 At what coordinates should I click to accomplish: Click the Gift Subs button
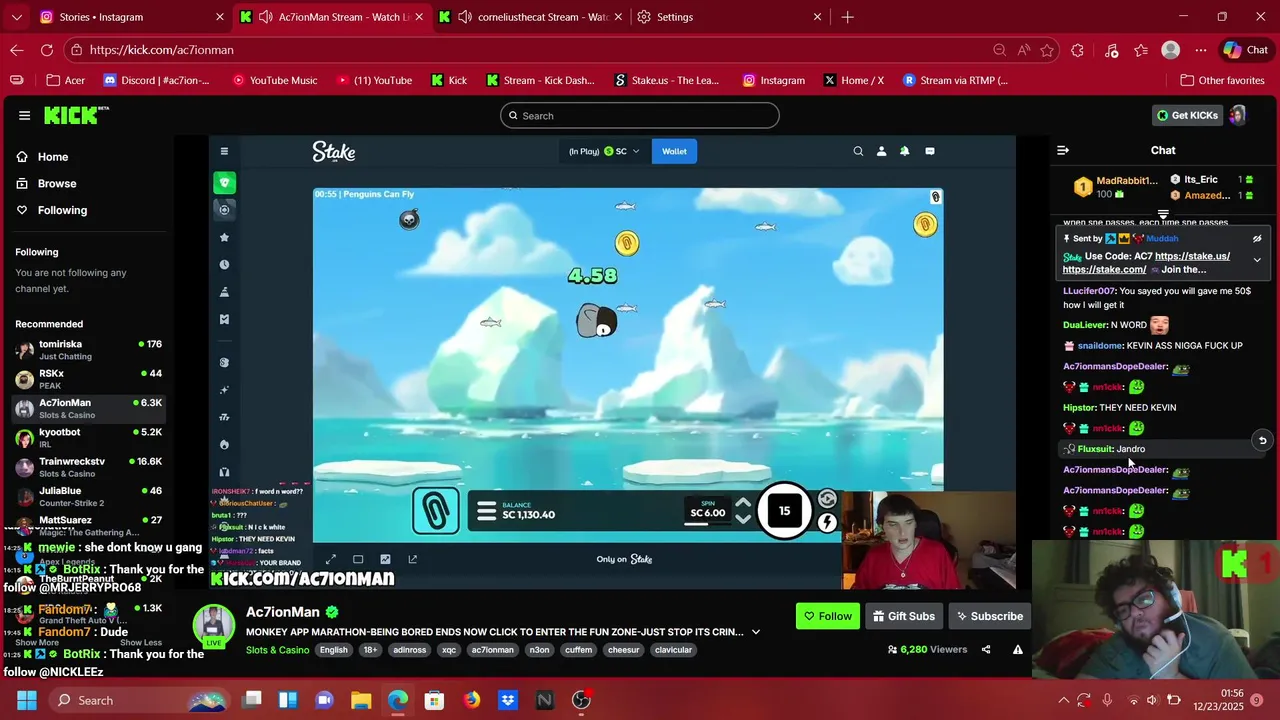[x=904, y=616]
